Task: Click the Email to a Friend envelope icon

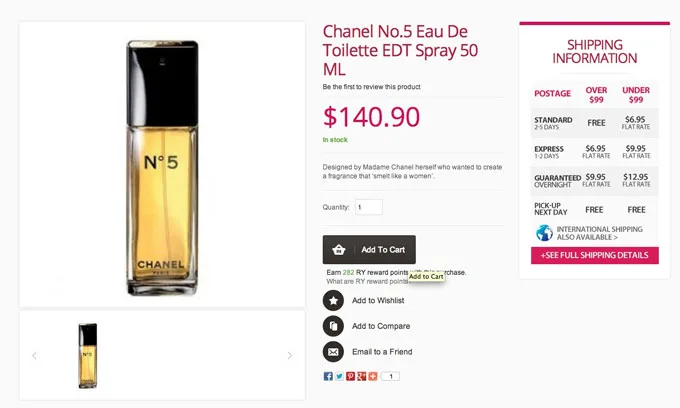Action: pos(333,352)
